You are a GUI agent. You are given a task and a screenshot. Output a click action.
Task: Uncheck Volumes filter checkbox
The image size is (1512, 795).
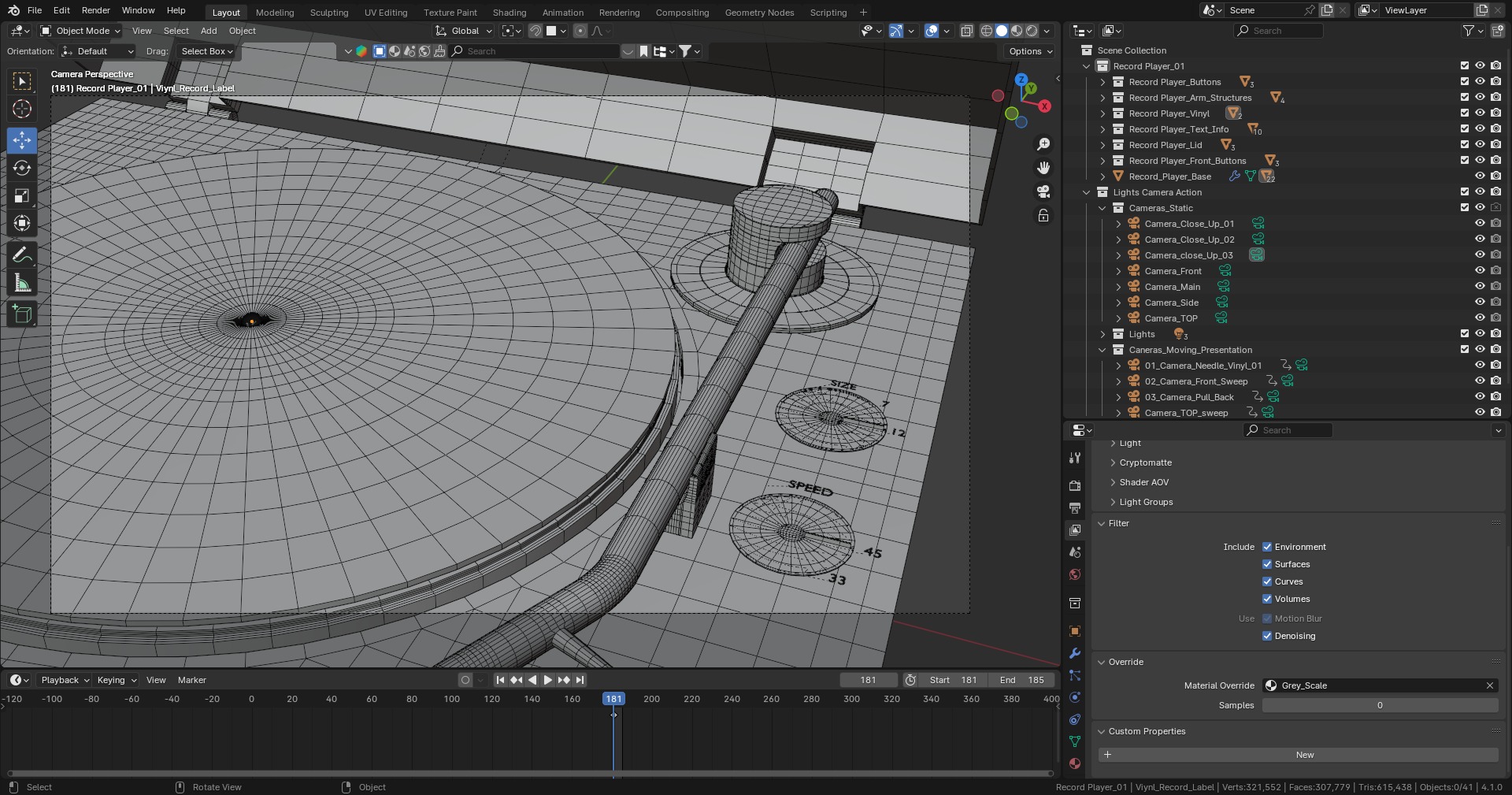pyautogui.click(x=1267, y=599)
